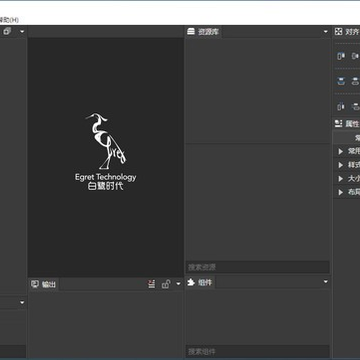Viewport: 360px width, 360px height.
Task: Click the 搜索组件 search field
Action: click(258, 352)
